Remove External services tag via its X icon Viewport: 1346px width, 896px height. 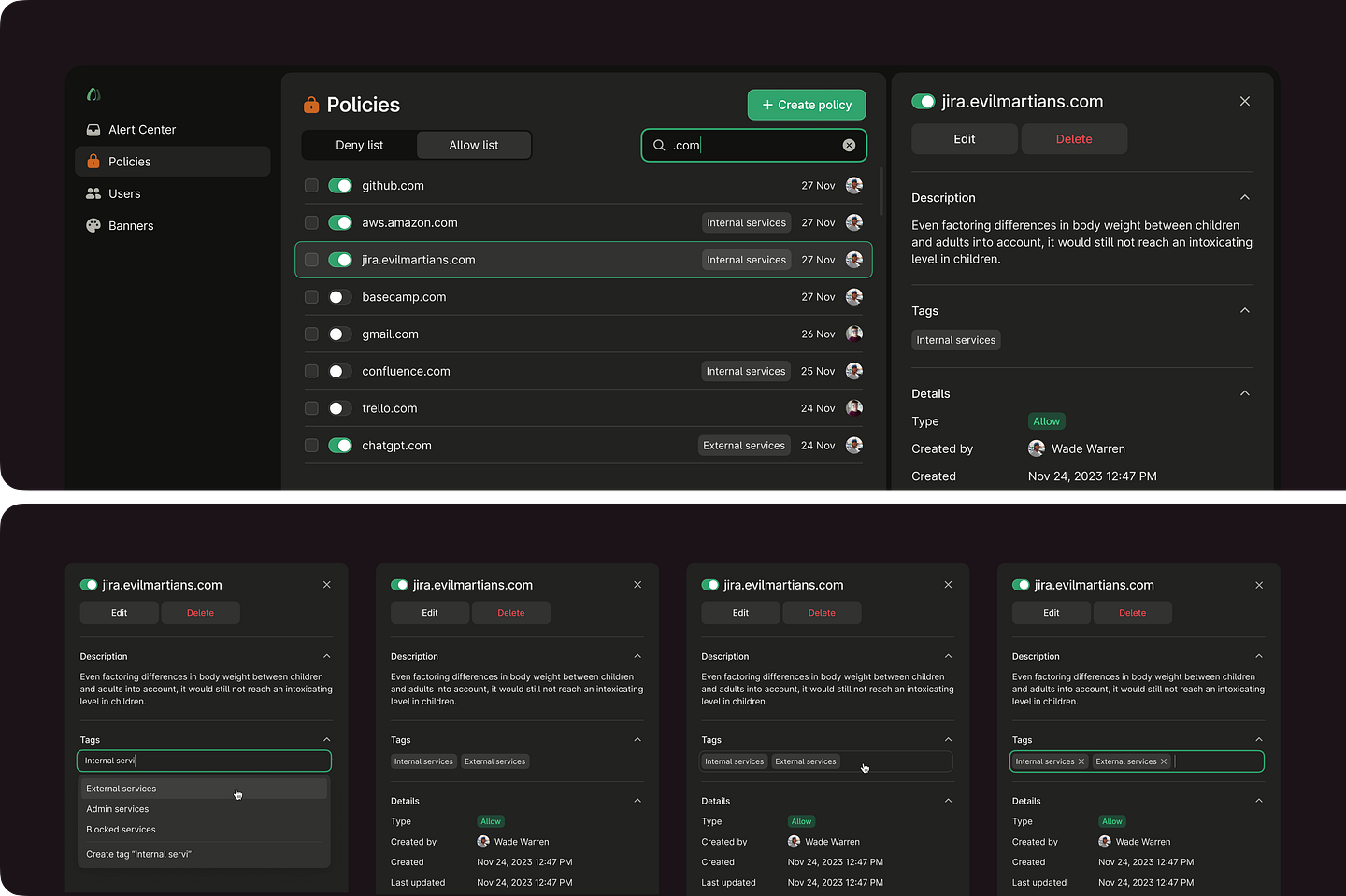1164,761
